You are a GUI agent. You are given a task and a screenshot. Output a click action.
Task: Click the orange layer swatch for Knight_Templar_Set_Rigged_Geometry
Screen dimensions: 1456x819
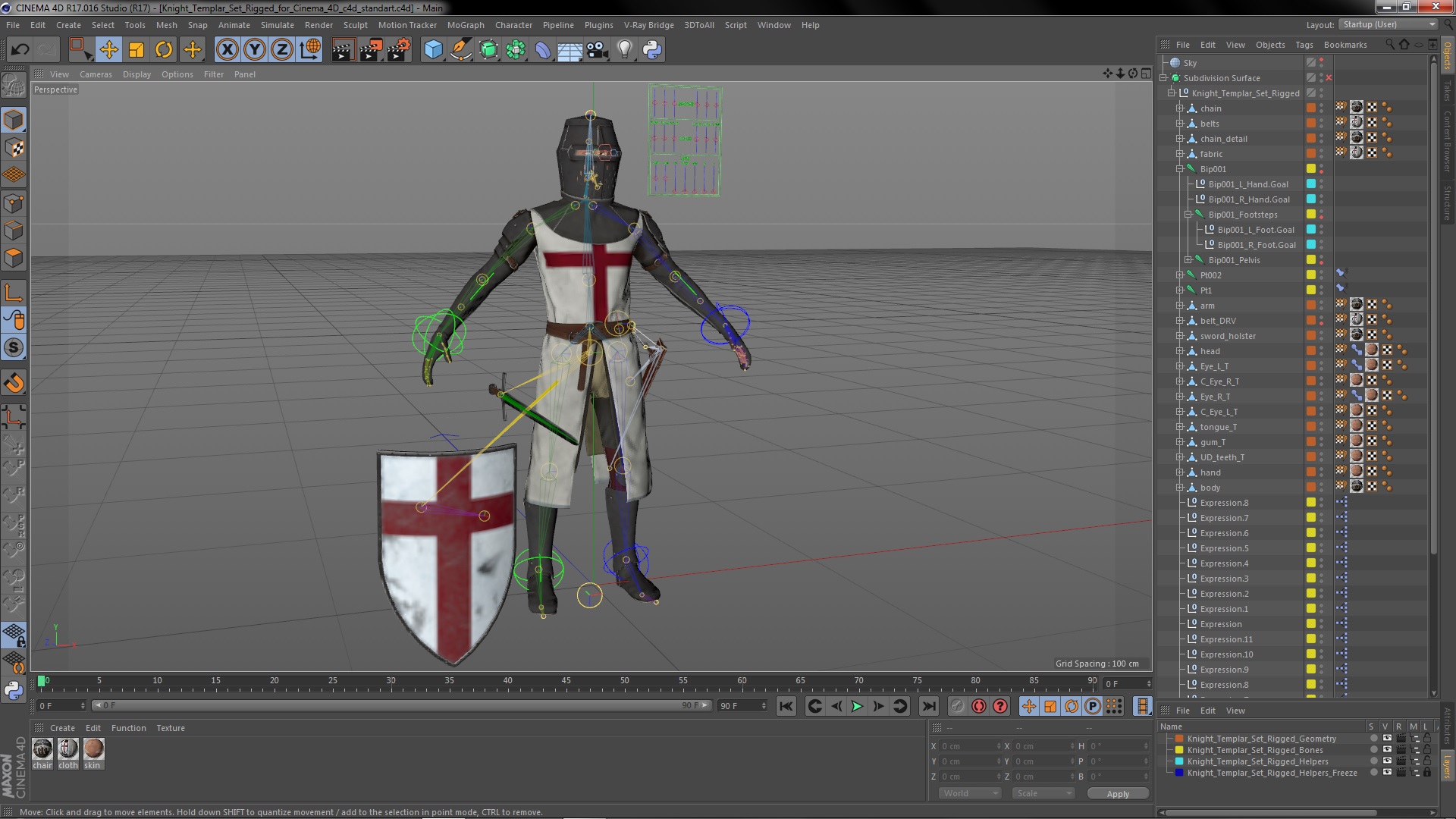[1179, 739]
